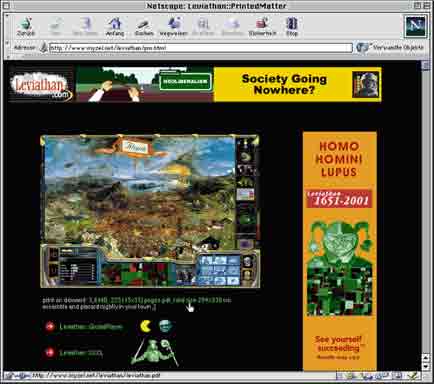
Task: Open the Leviathan GlobalPlayer link
Action: (x=91, y=327)
